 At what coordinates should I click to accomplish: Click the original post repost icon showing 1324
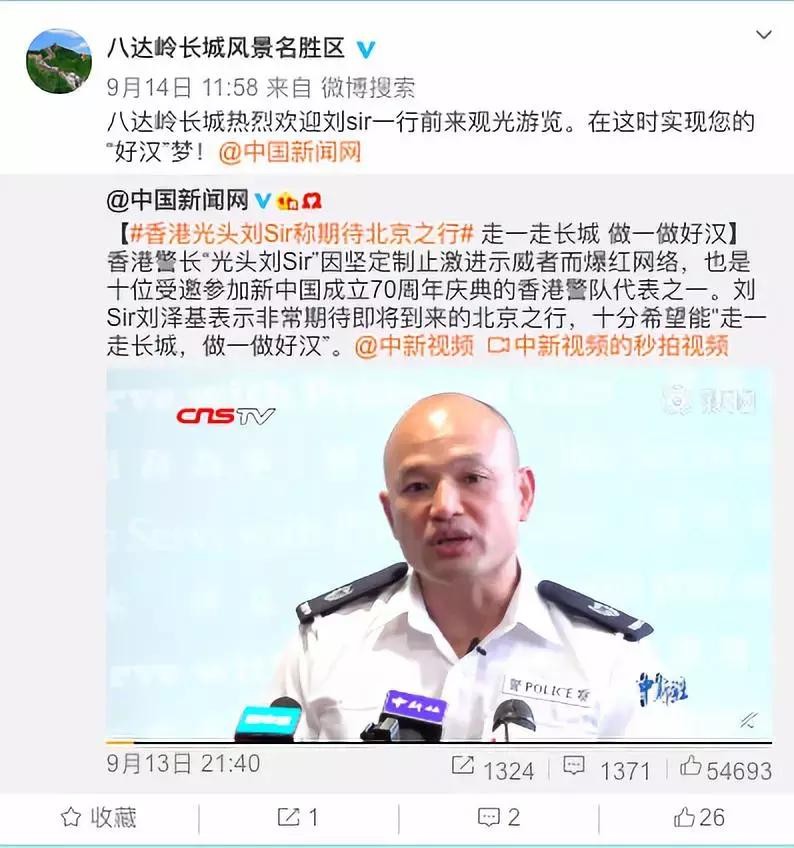pos(492,769)
